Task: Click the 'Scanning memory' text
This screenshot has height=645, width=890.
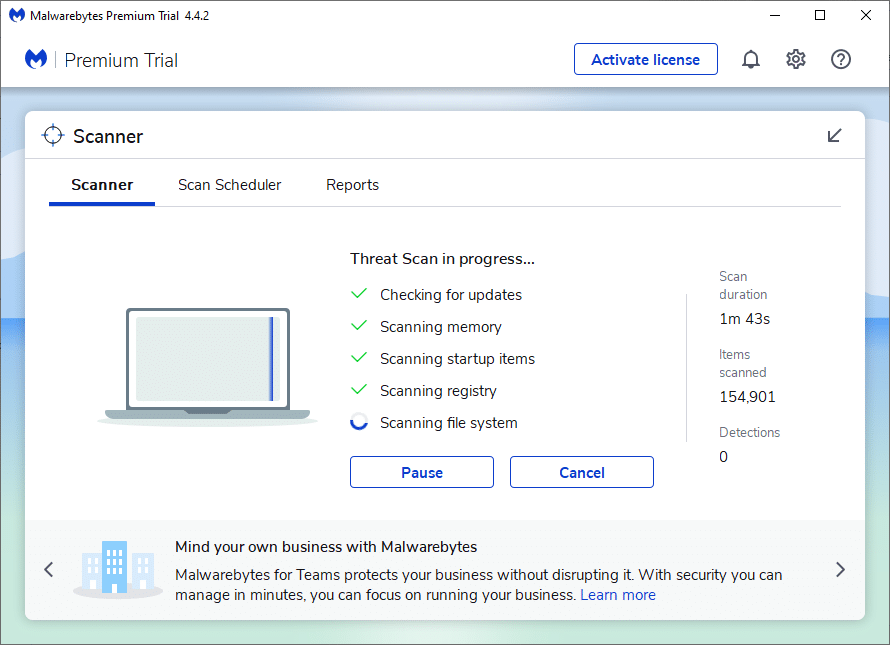Action: (440, 327)
